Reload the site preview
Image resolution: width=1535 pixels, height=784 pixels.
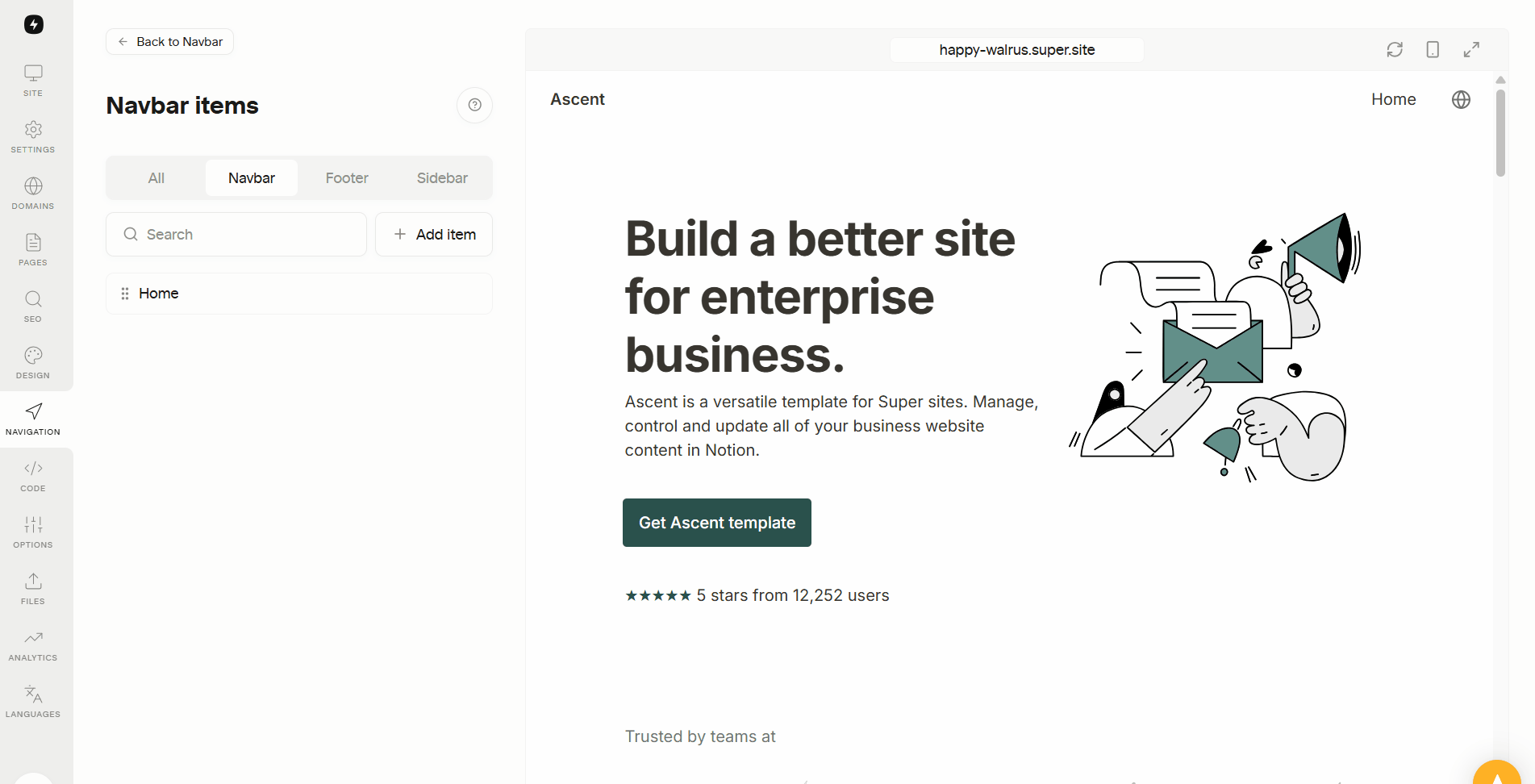tap(1395, 50)
